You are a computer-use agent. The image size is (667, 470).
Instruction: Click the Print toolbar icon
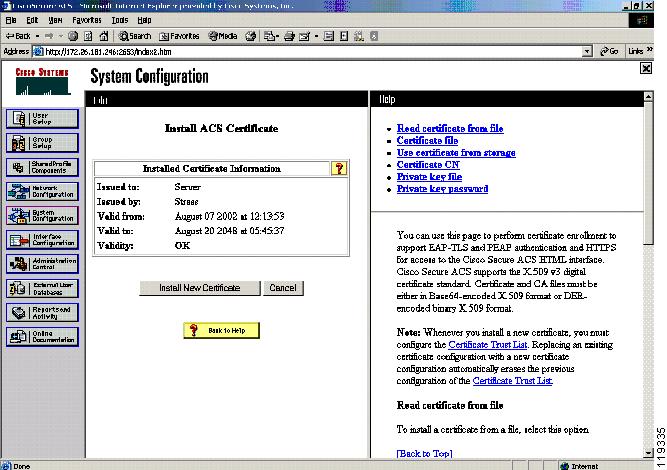pos(289,37)
